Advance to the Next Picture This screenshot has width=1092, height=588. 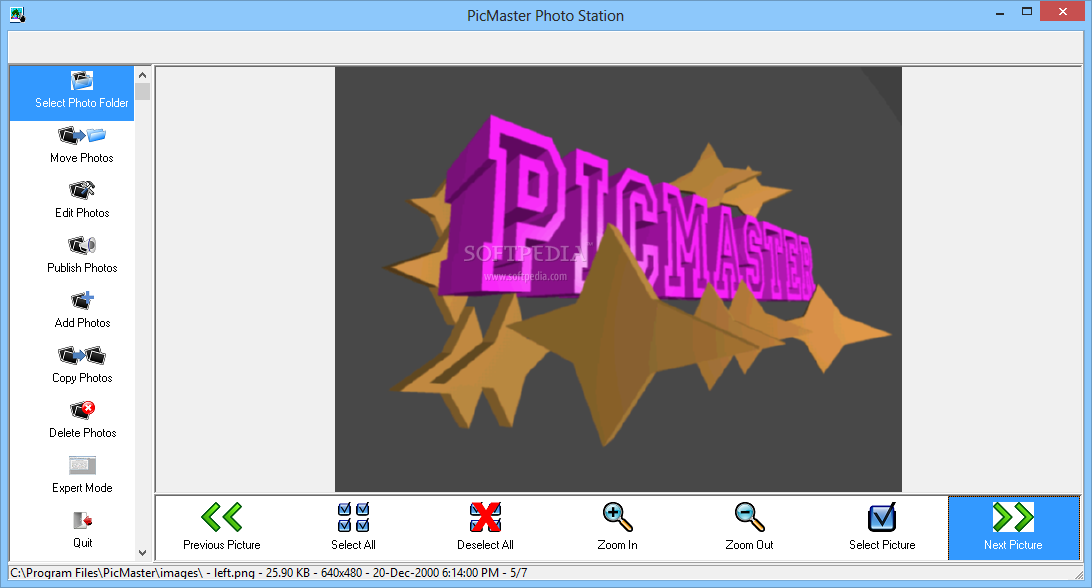click(x=1013, y=527)
